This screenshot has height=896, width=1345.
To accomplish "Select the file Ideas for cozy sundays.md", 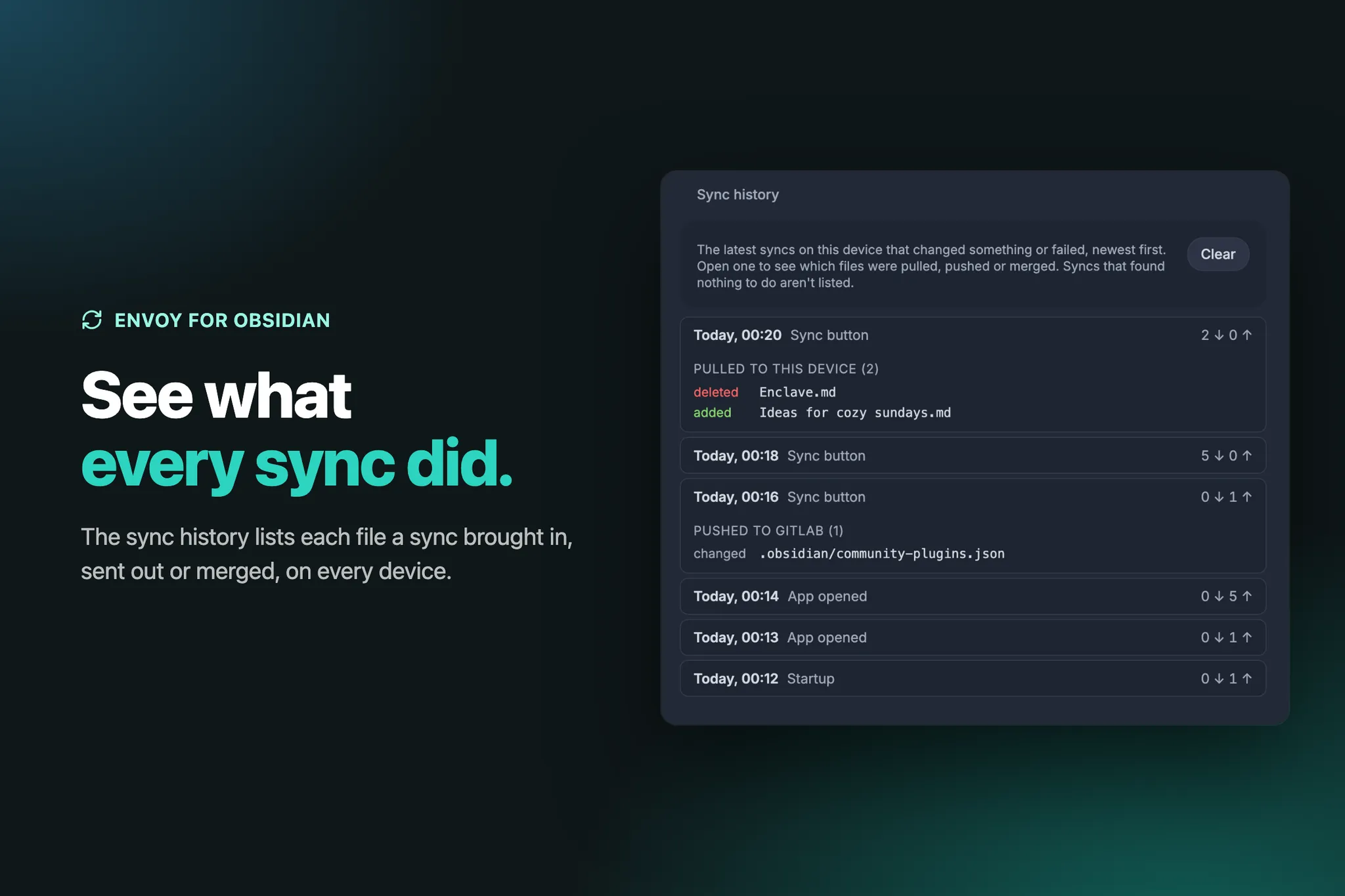I will [x=855, y=412].
